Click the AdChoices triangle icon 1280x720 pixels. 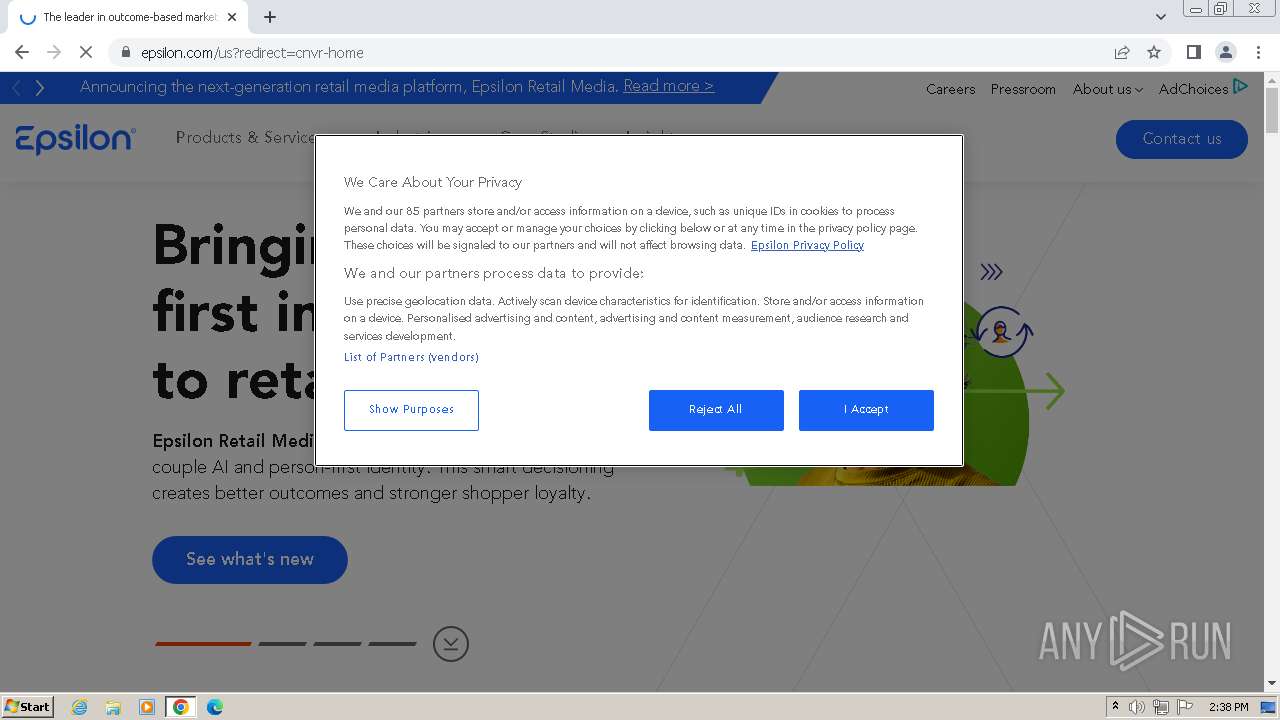coord(1240,87)
